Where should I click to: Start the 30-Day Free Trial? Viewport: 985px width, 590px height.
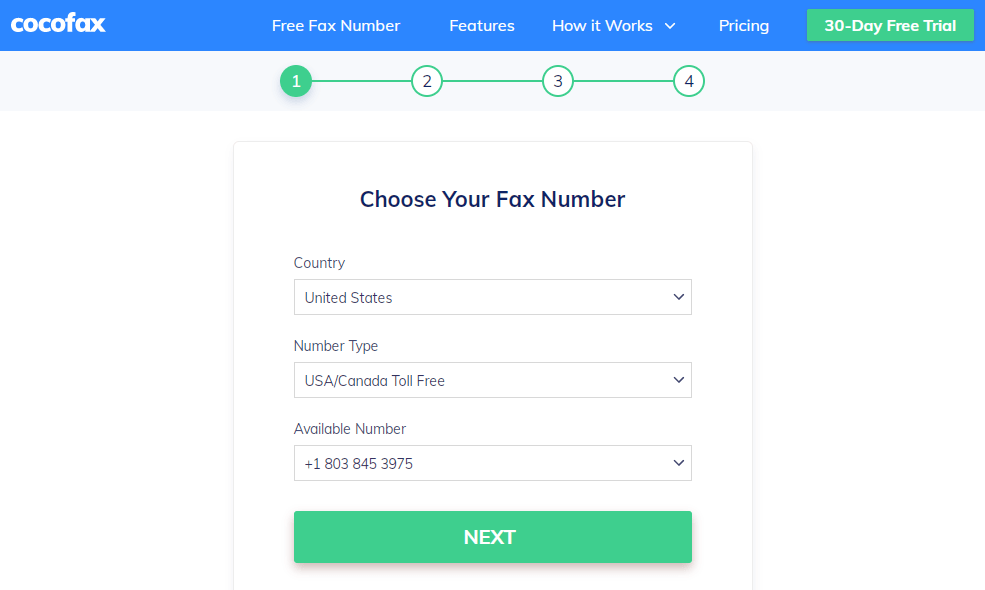(889, 24)
